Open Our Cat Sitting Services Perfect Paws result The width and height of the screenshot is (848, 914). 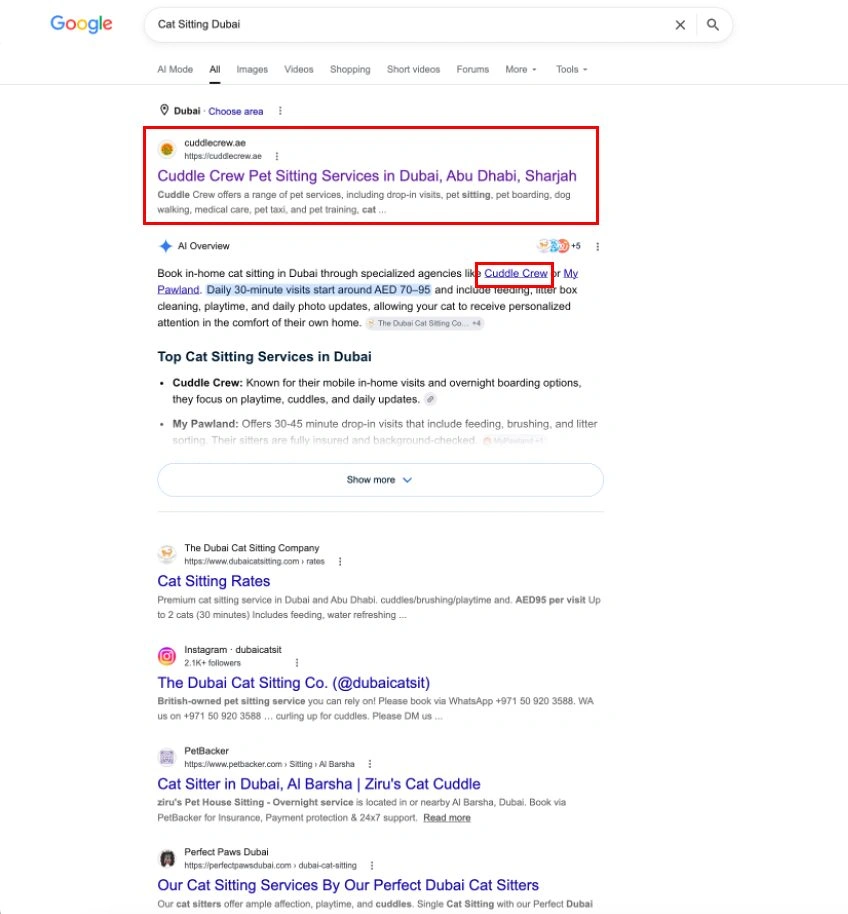pos(348,885)
